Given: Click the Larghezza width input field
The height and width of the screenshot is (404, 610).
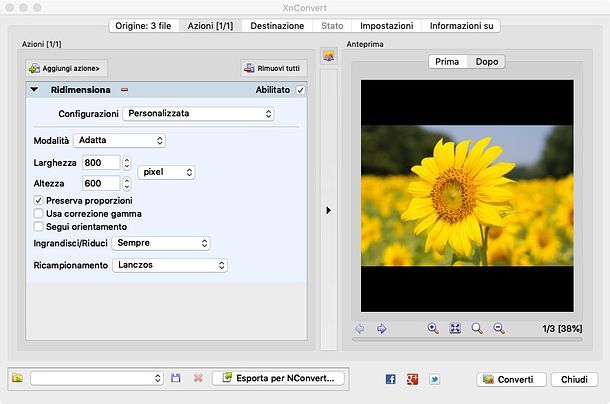Looking at the screenshot, I should 101,162.
